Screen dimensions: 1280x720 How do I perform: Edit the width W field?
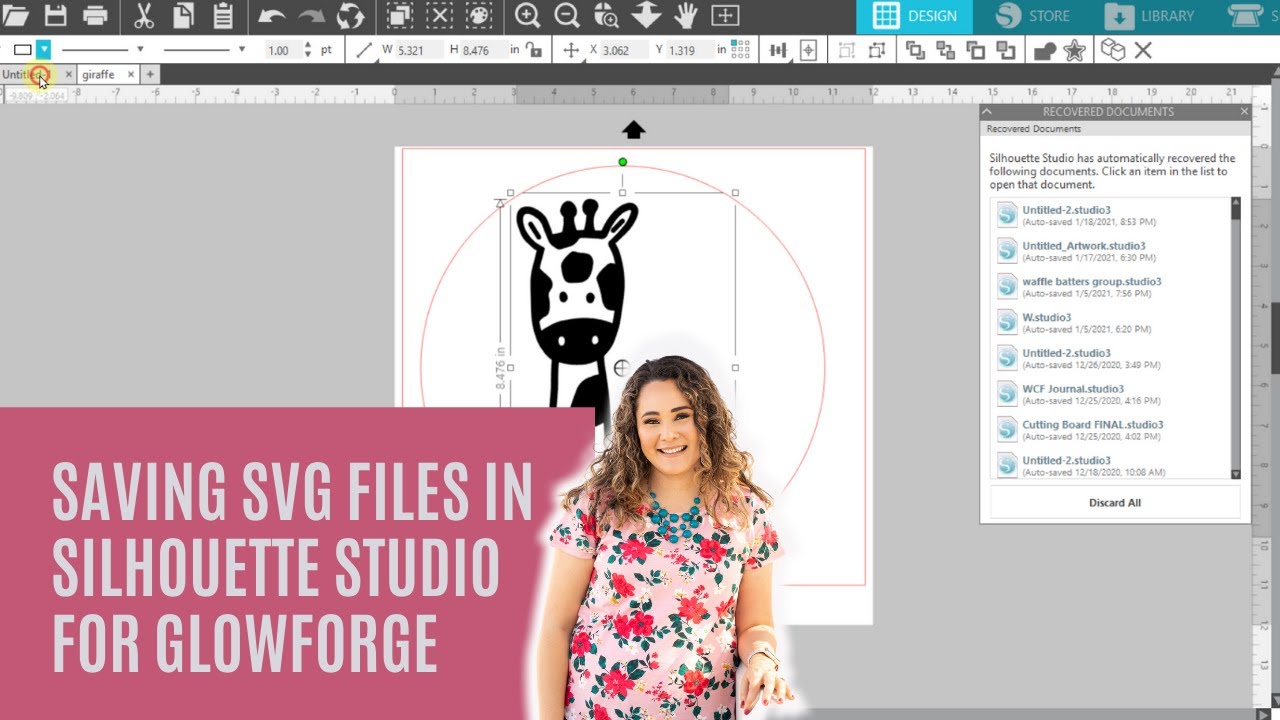pyautogui.click(x=418, y=50)
